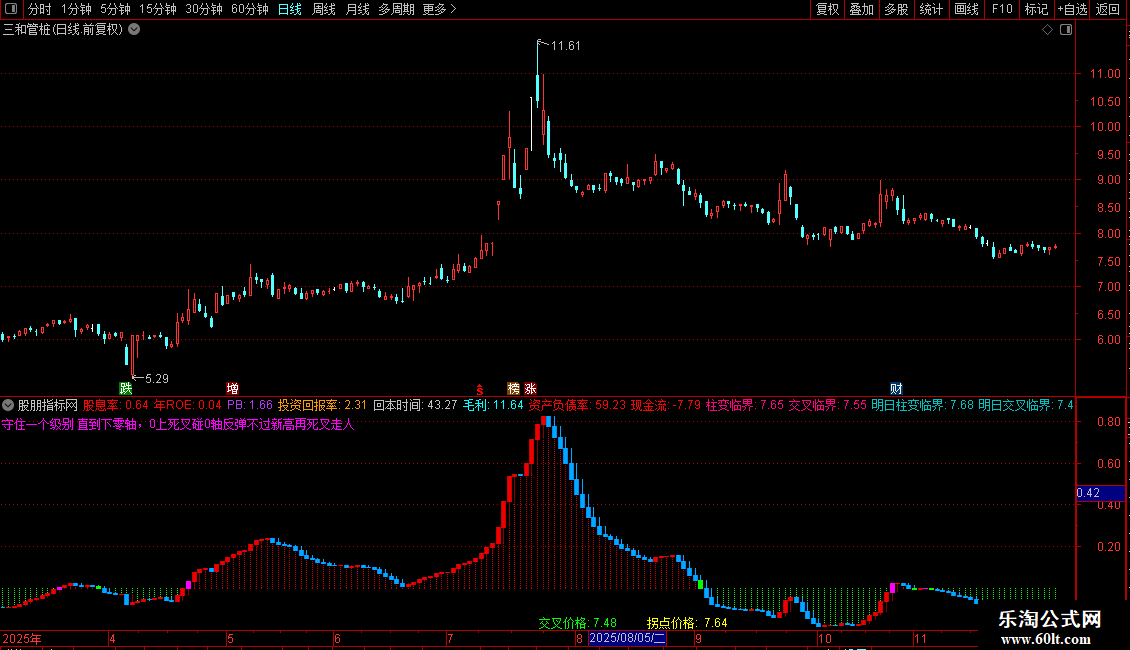Click the 5.29 low price label
This screenshot has width=1130, height=650.
[156, 378]
